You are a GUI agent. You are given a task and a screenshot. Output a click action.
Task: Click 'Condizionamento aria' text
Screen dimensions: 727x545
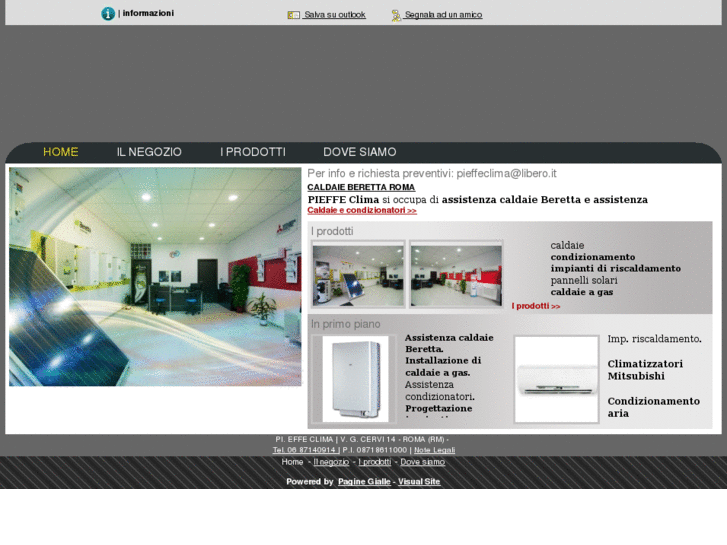[x=654, y=407]
